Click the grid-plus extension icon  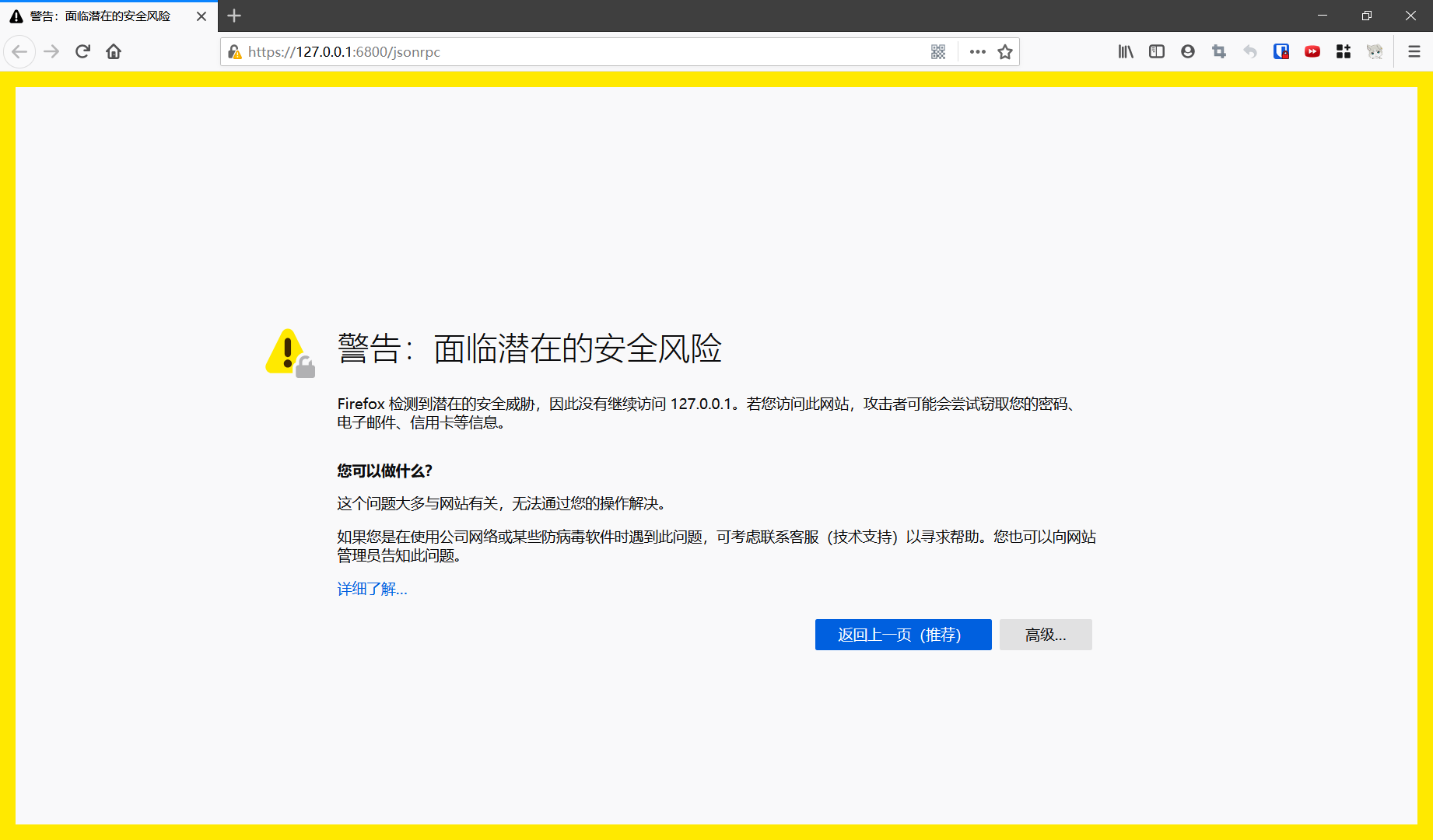pos(1344,51)
